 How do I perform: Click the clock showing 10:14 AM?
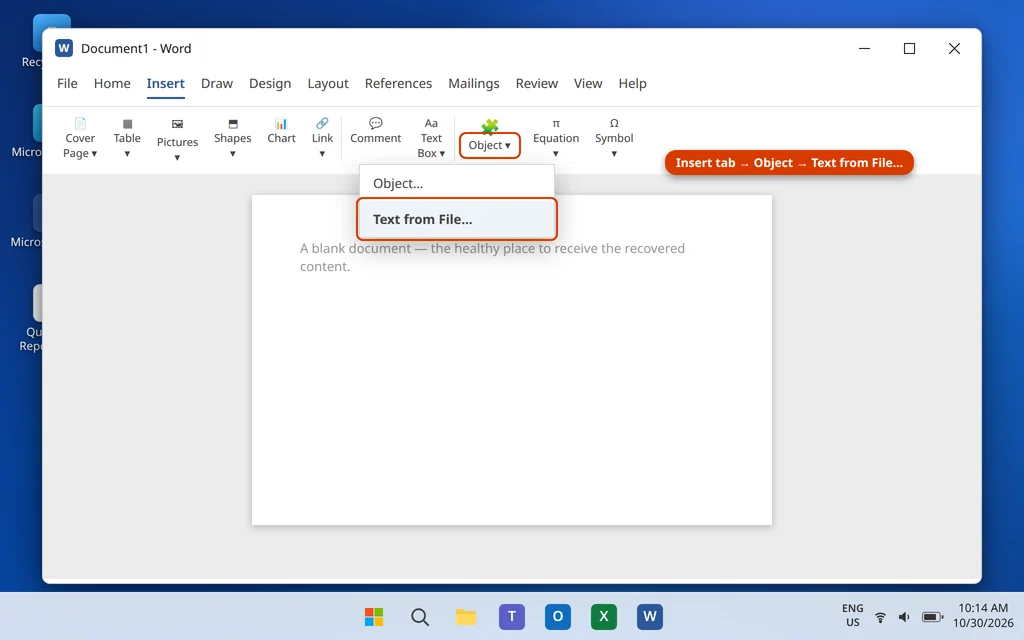point(983,608)
